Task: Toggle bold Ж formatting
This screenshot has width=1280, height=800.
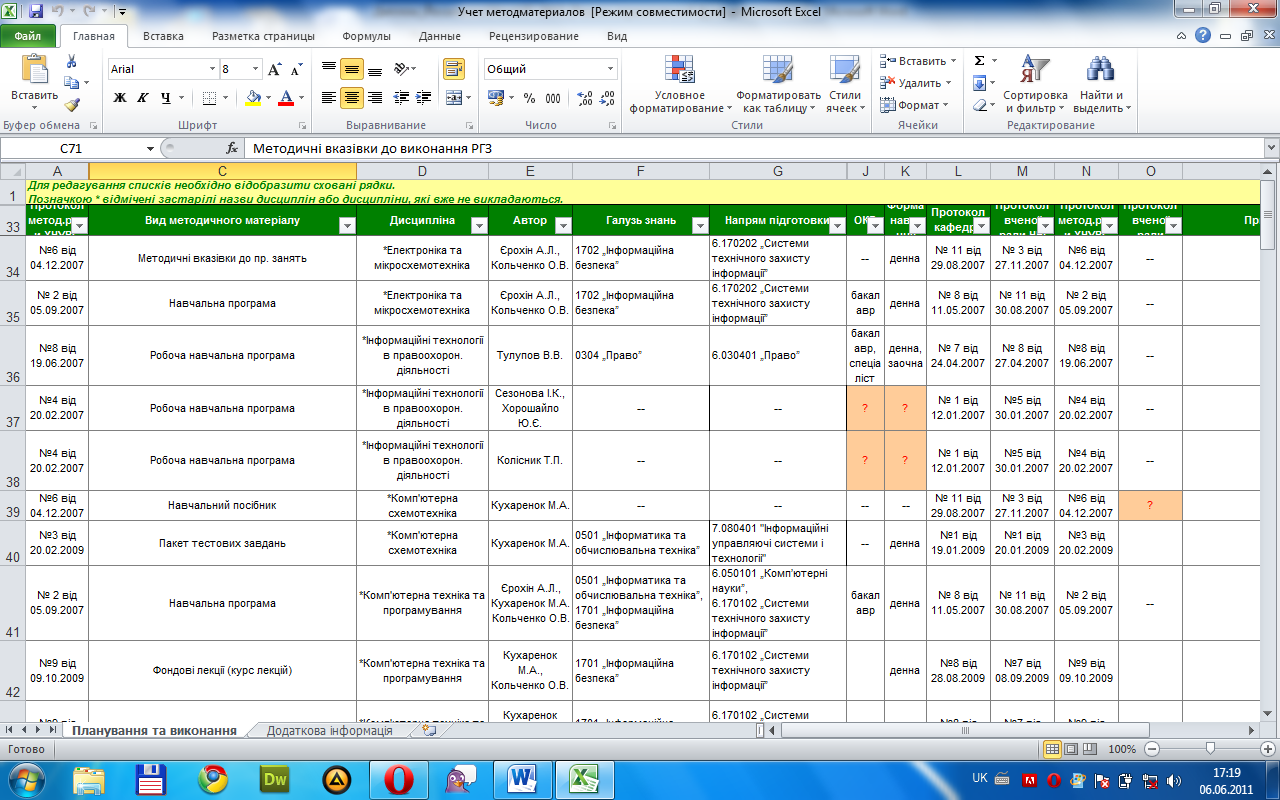Action: tap(120, 98)
